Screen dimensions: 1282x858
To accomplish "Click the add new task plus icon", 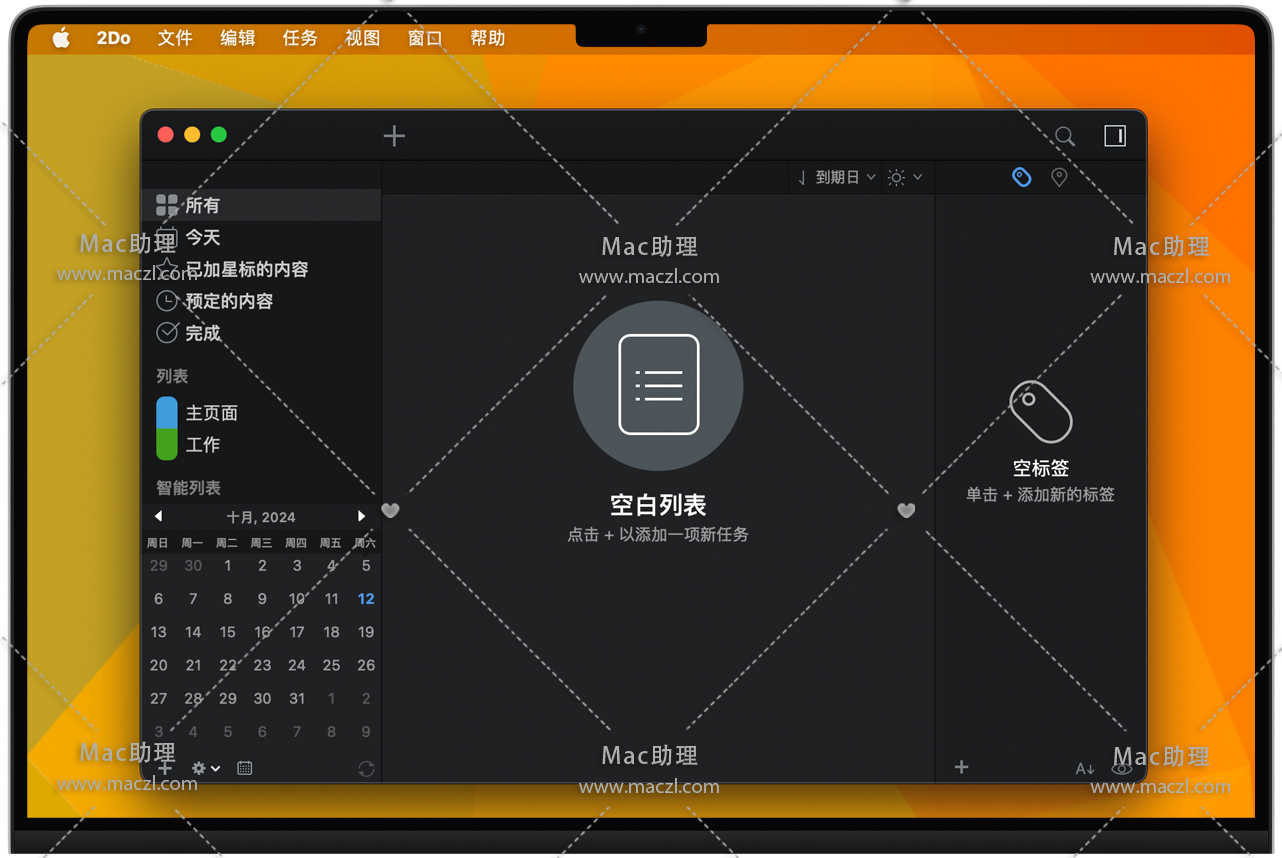I will 394,136.
